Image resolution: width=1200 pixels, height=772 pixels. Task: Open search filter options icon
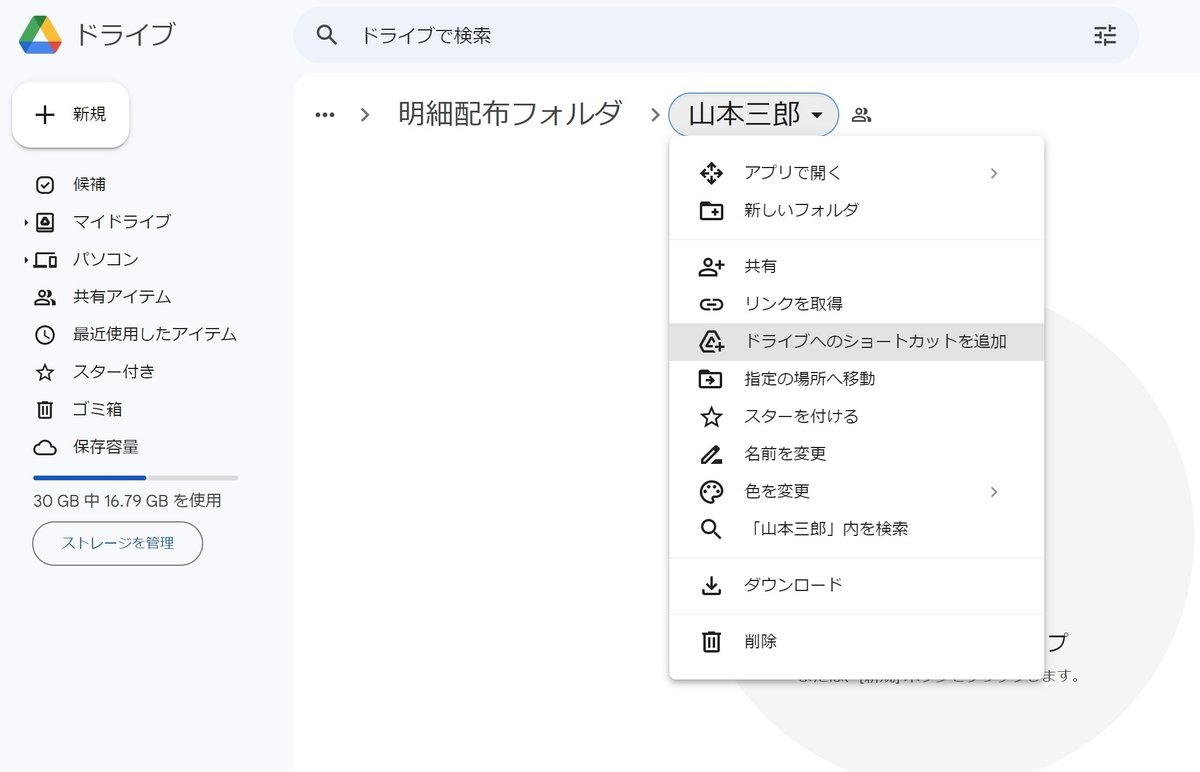(x=1105, y=35)
